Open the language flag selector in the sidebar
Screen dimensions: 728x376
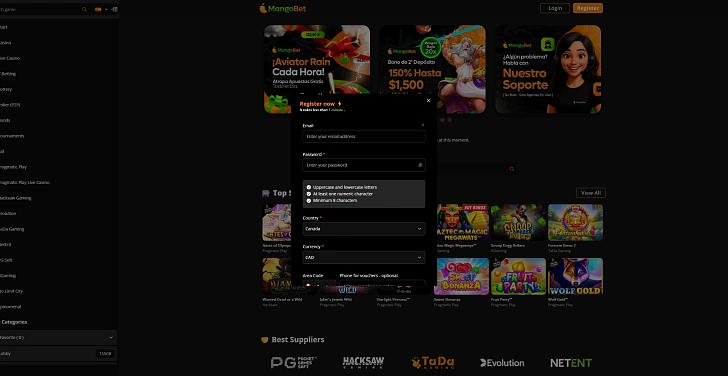click(101, 9)
